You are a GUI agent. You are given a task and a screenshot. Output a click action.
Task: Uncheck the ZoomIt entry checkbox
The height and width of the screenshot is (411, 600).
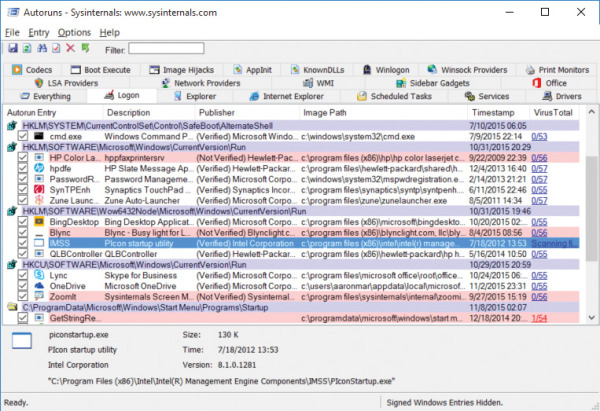[x=23, y=297]
